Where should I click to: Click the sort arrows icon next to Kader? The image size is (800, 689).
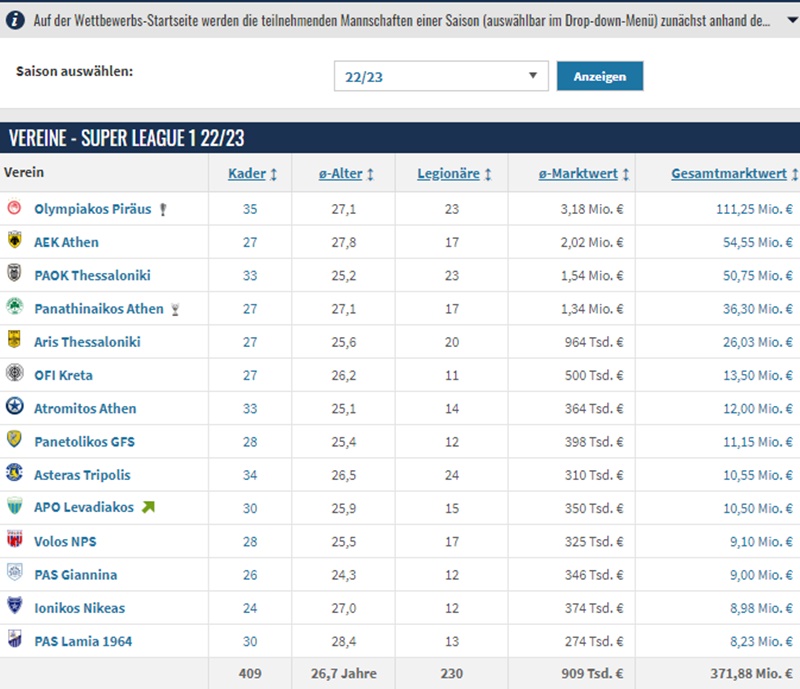tap(273, 175)
